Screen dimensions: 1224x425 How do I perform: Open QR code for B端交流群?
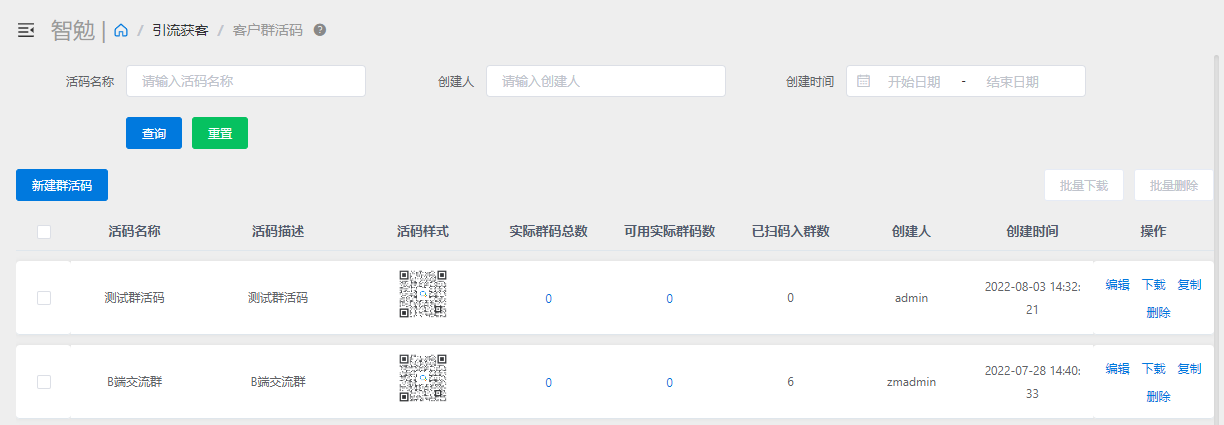pos(423,378)
